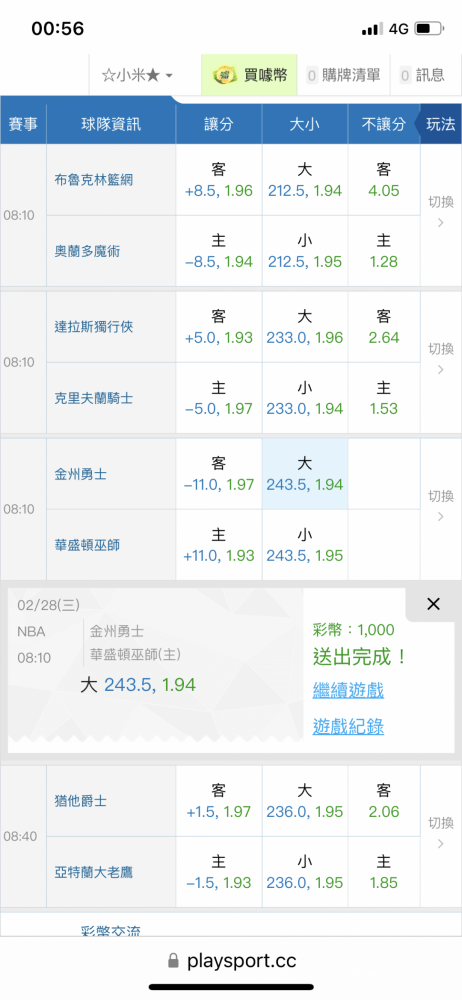This screenshot has width=462, height=1000.
Task: Select 大 243.5 for Warriors vs Wizards
Action: click(x=305, y=474)
